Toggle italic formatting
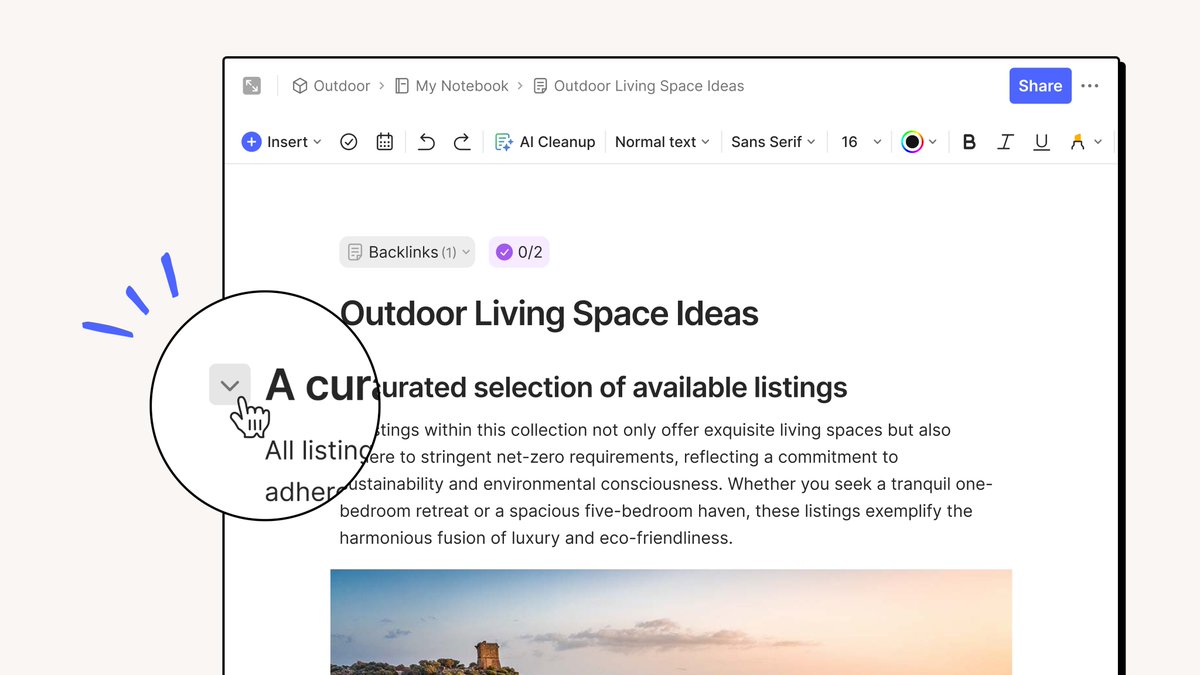The width and height of the screenshot is (1200, 675). coord(1005,141)
